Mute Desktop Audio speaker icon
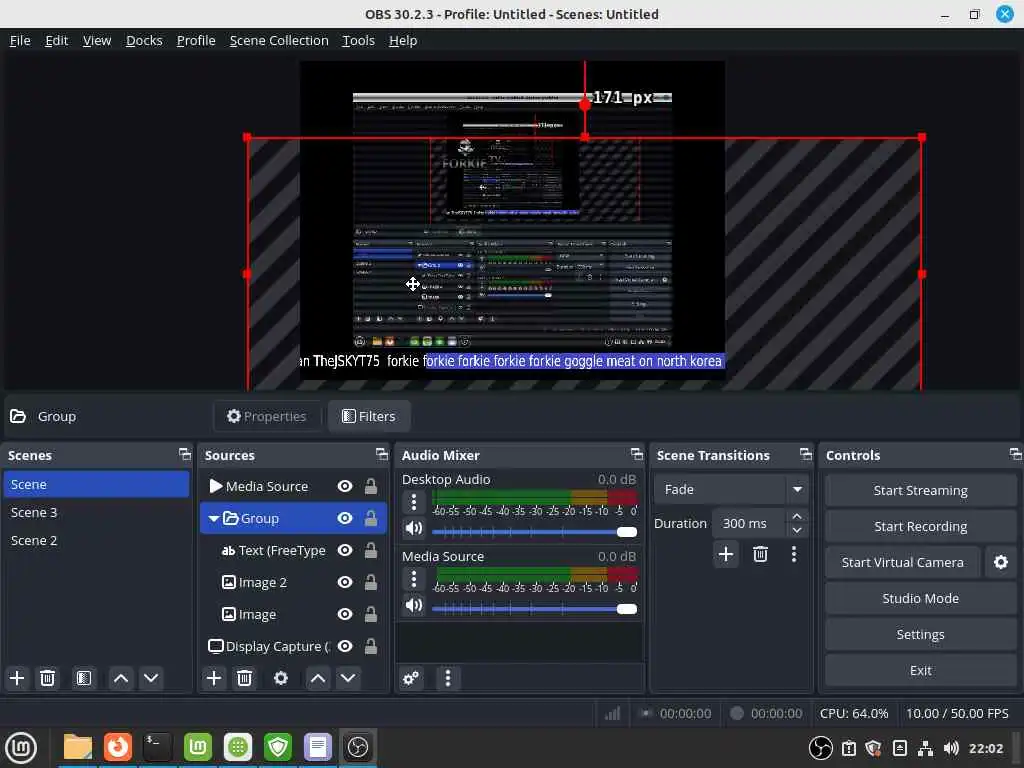The height and width of the screenshot is (768, 1024). click(x=413, y=528)
